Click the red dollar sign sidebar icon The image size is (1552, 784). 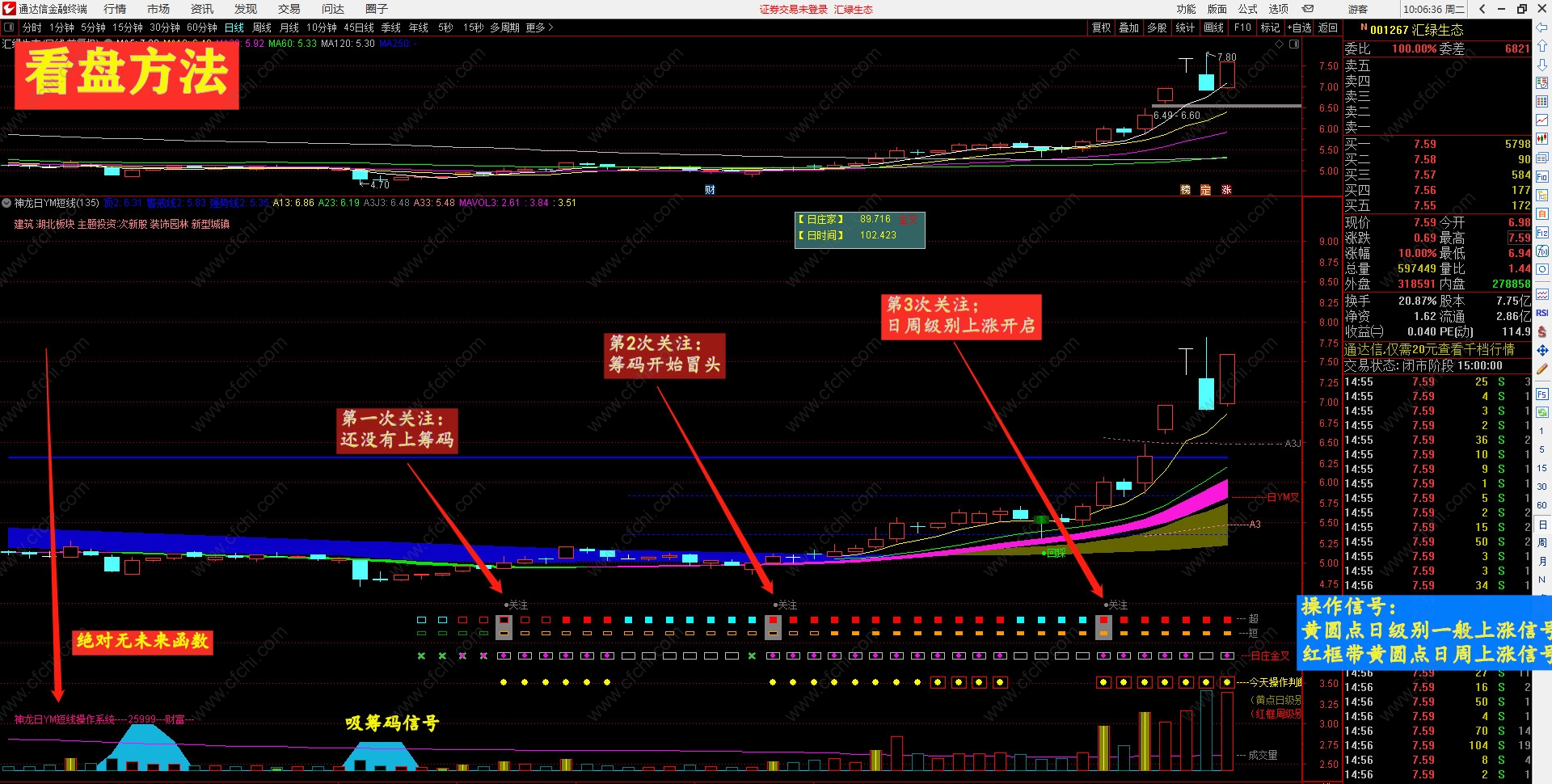[x=1542, y=331]
